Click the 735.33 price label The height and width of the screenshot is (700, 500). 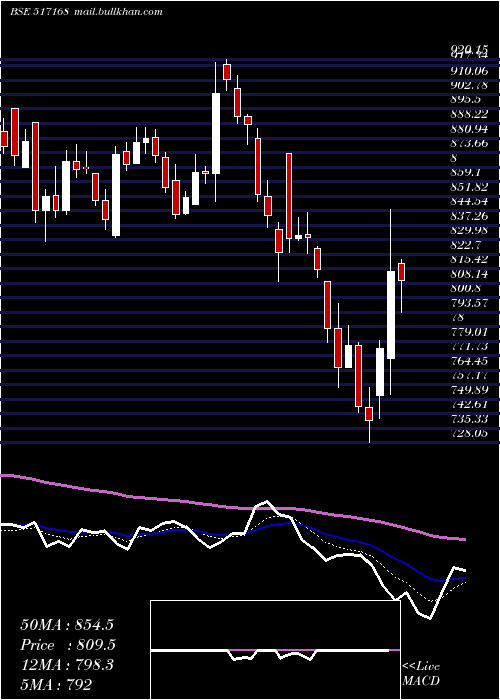point(469,418)
